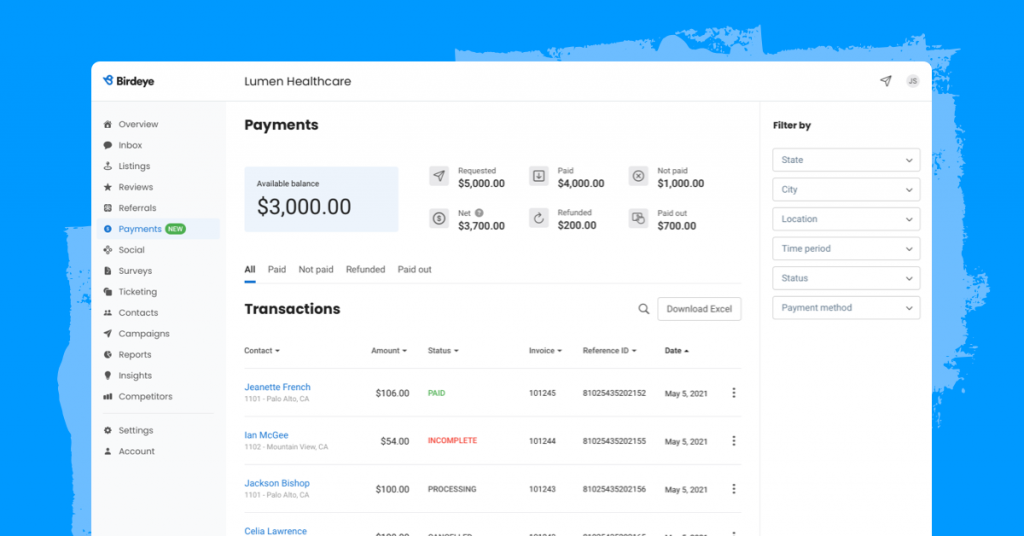Open the City filter dropdown
This screenshot has height=536, width=1024.
click(846, 189)
